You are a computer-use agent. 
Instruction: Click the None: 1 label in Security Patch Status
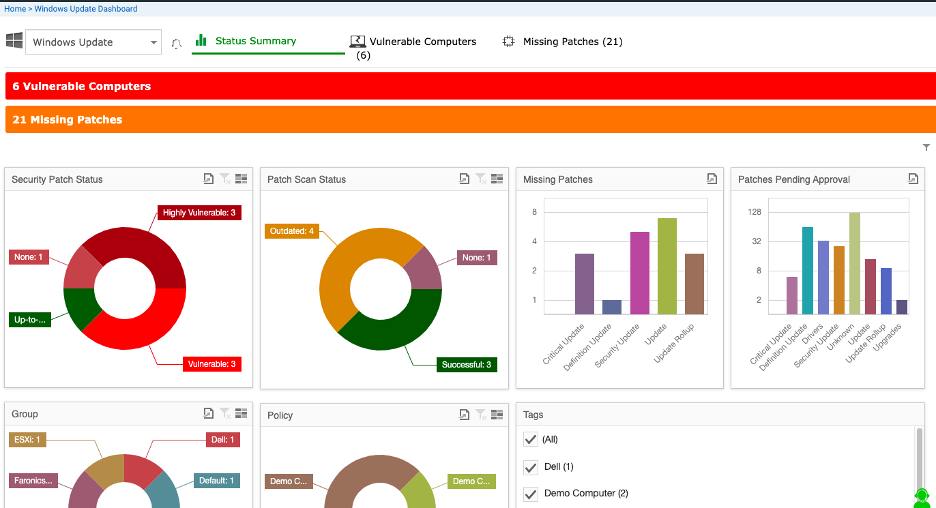click(x=29, y=257)
